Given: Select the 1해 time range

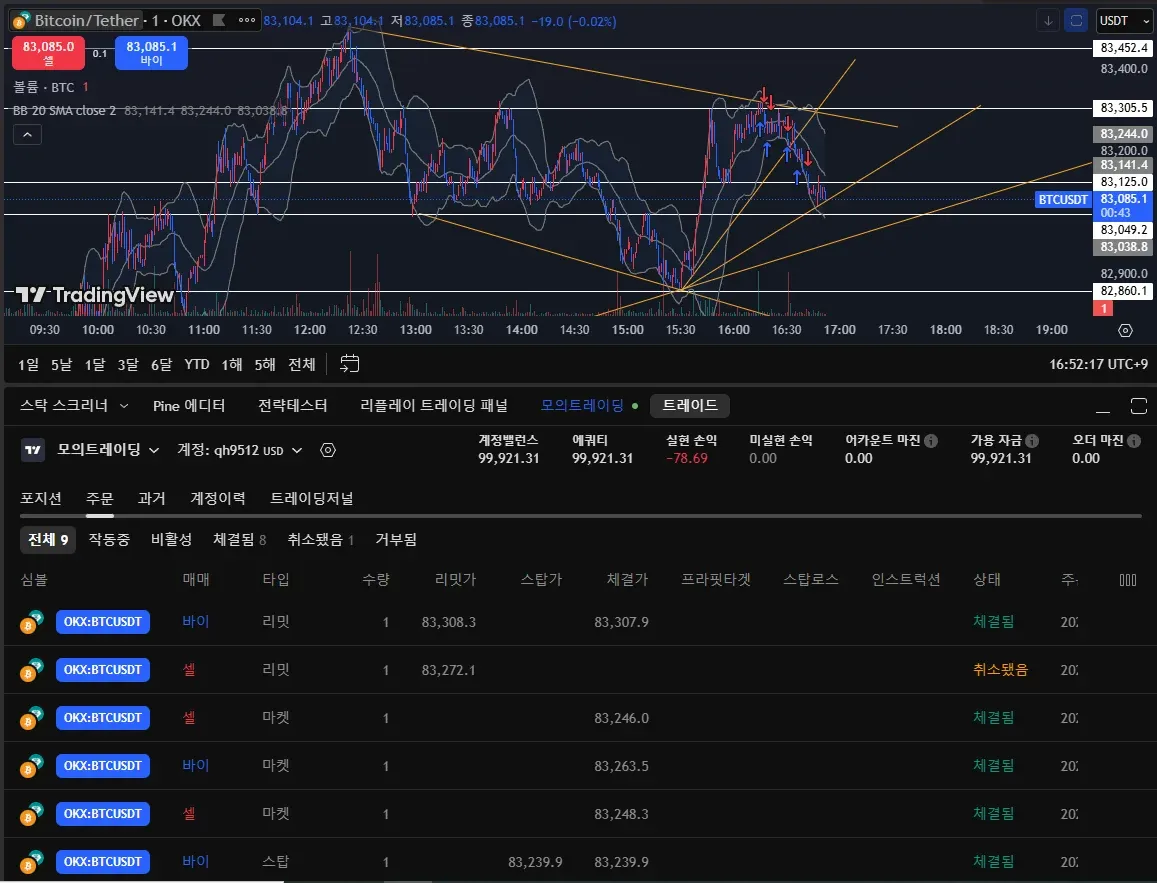Looking at the screenshot, I should click(232, 364).
